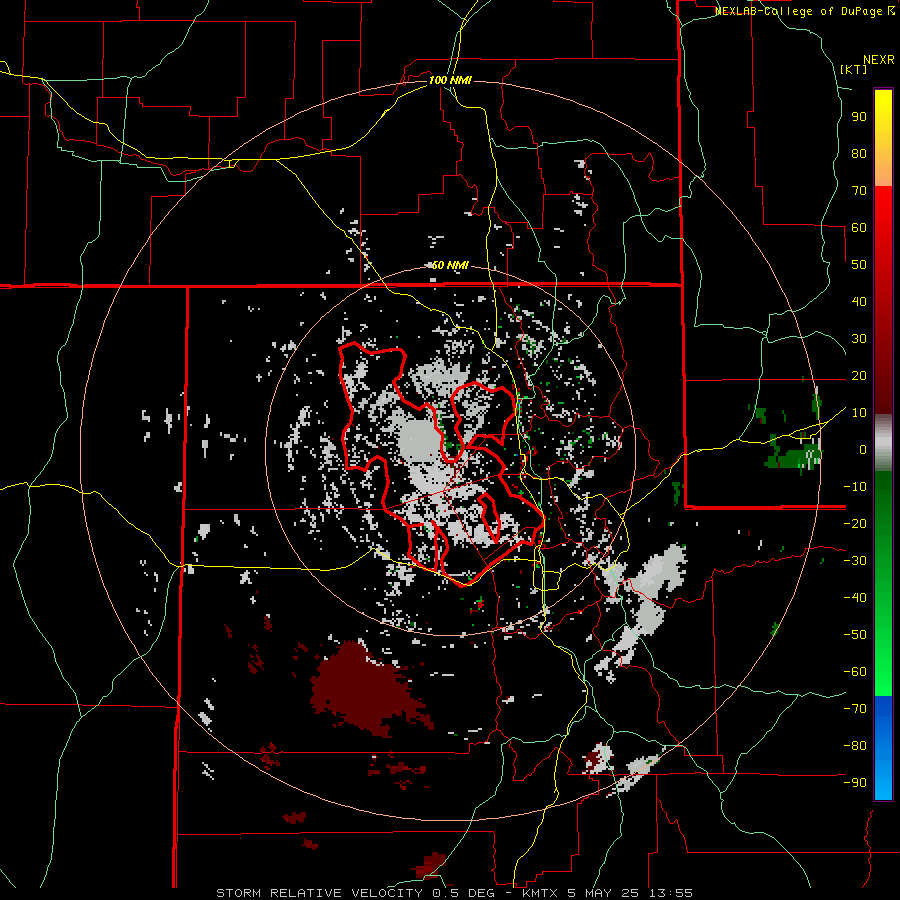The image size is (900, 900).
Task: Click the NEXR label above the color scale
Action: coord(878,60)
